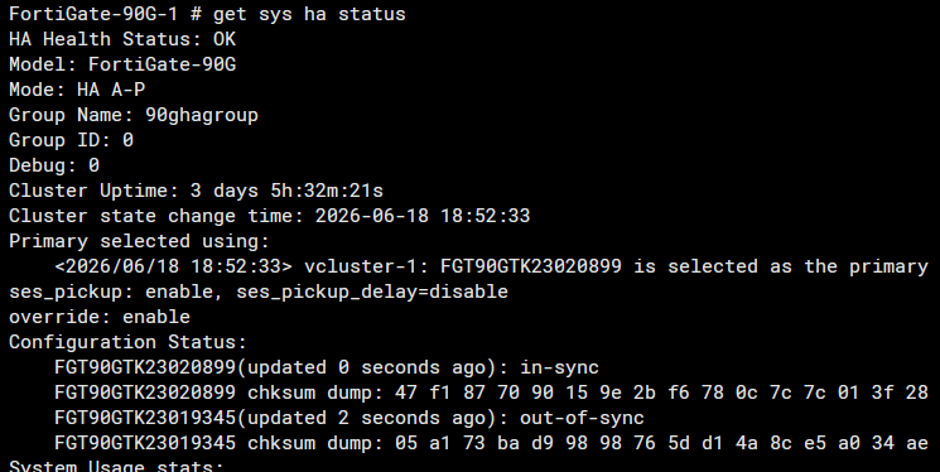
Task: Click the override: enable line
Action: (100, 316)
